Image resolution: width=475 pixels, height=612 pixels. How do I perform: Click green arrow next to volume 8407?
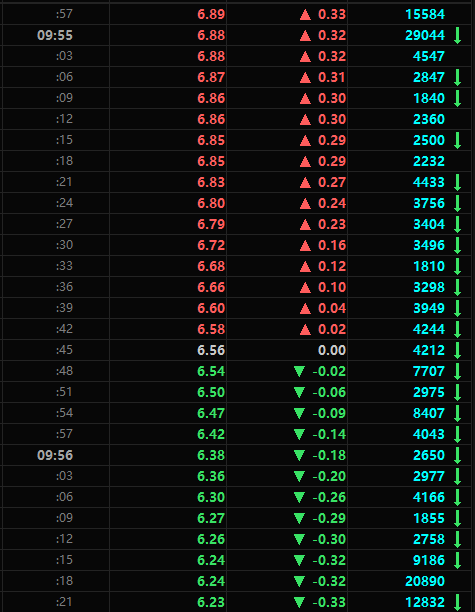tap(457, 413)
